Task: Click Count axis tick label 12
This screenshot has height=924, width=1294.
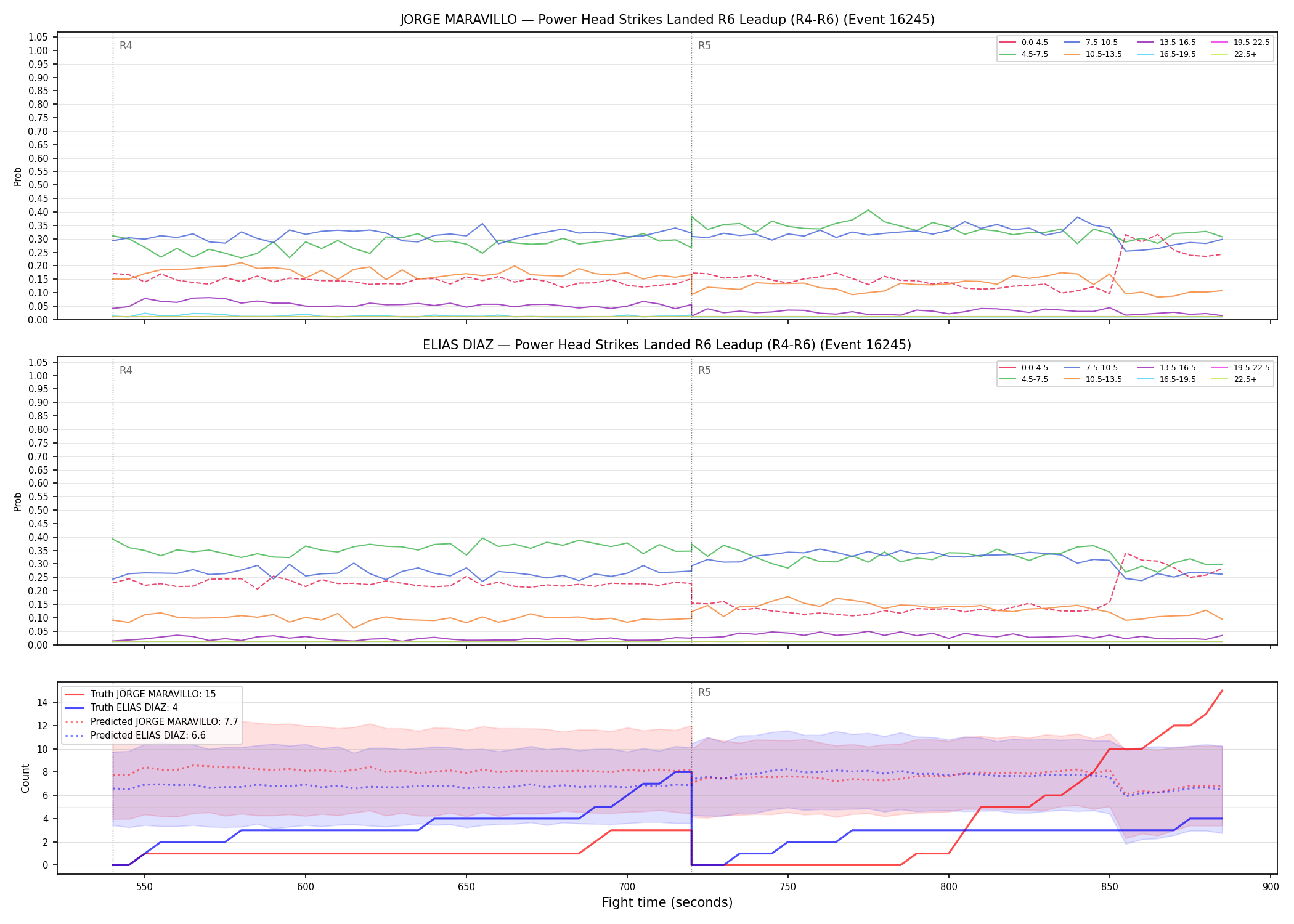Action: 42,726
